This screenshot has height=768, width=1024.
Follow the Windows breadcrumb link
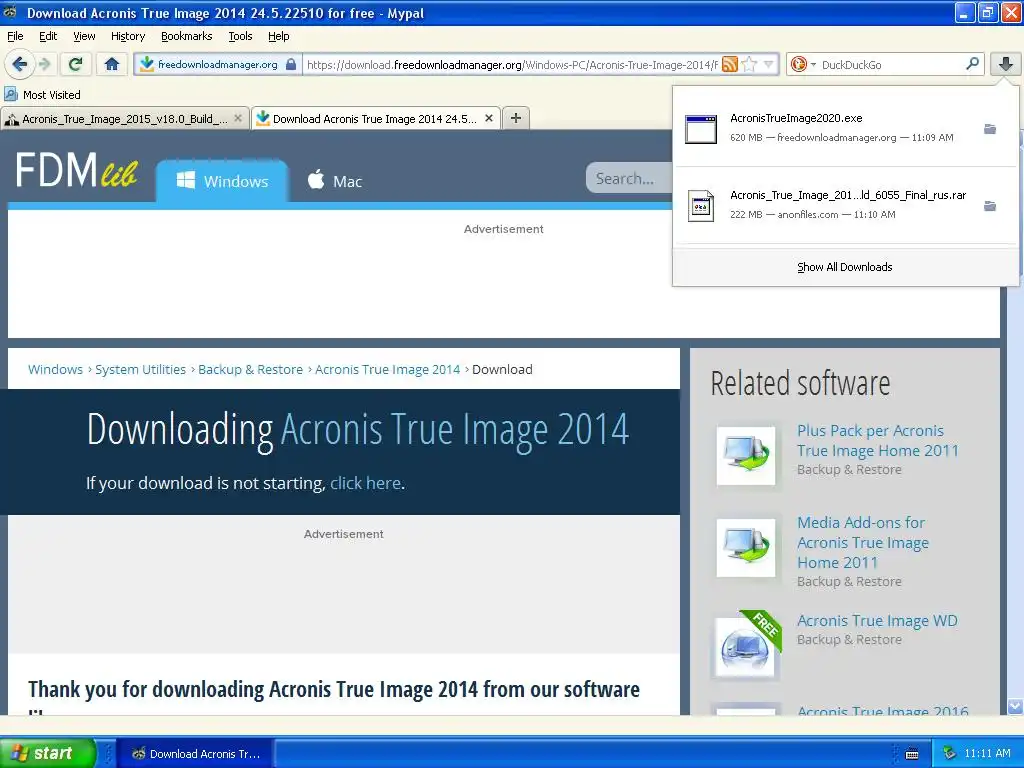click(x=56, y=370)
